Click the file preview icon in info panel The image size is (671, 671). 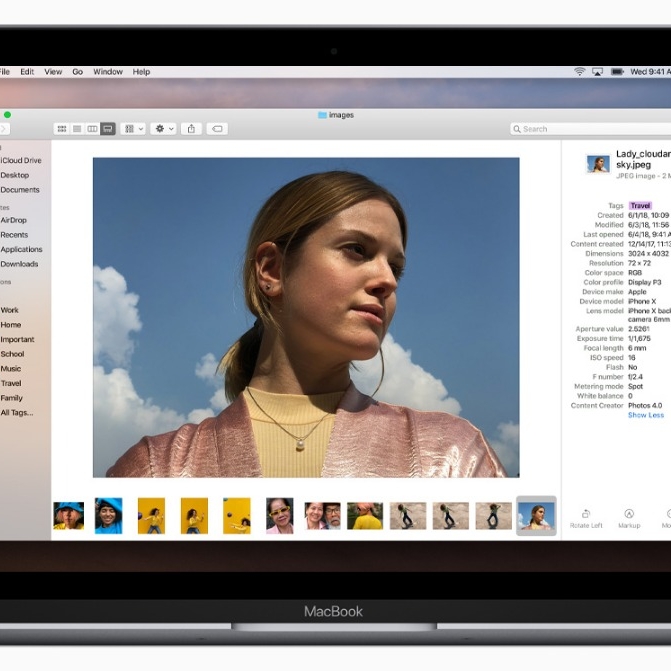click(x=598, y=164)
